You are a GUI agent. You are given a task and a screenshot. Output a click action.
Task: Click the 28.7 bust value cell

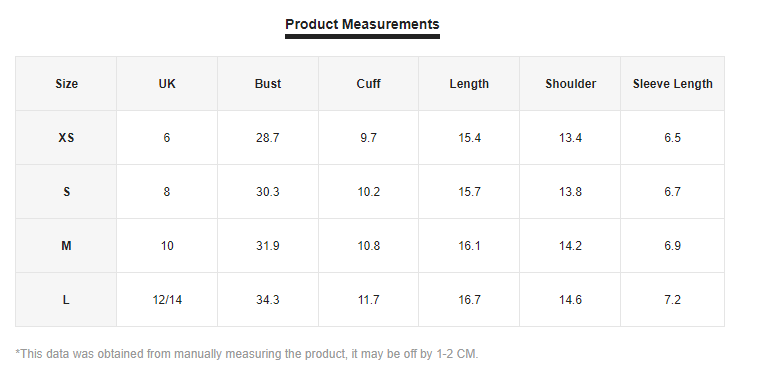(268, 138)
